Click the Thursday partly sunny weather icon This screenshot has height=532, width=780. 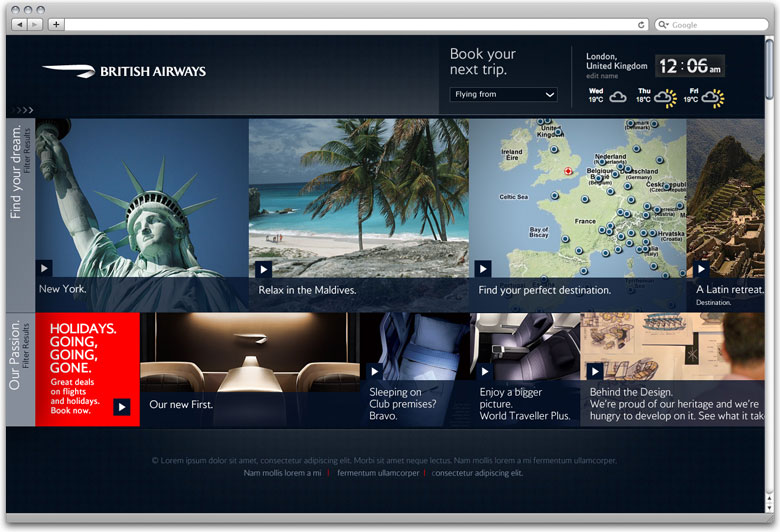[x=666, y=98]
